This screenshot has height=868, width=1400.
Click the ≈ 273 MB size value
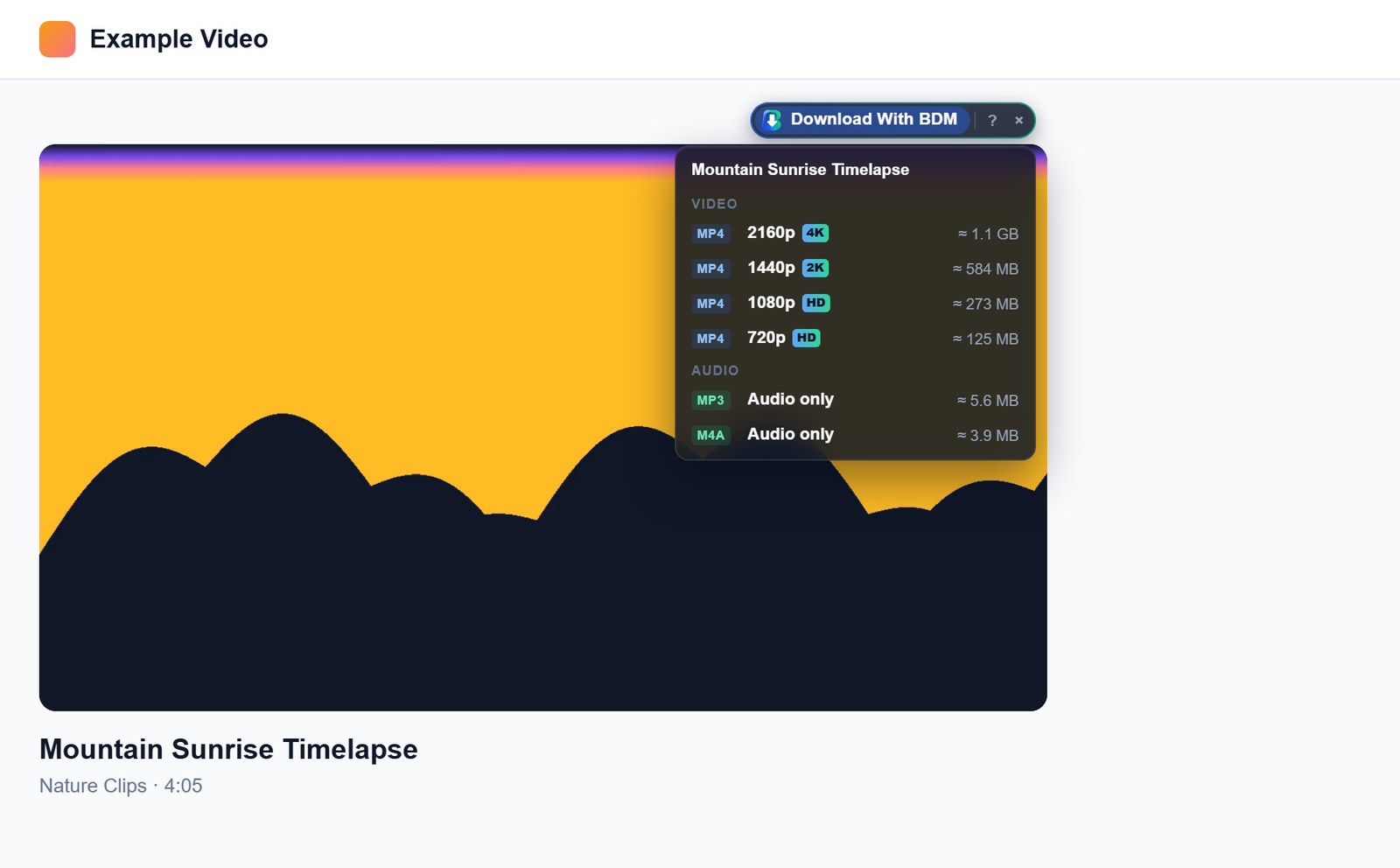pos(985,304)
